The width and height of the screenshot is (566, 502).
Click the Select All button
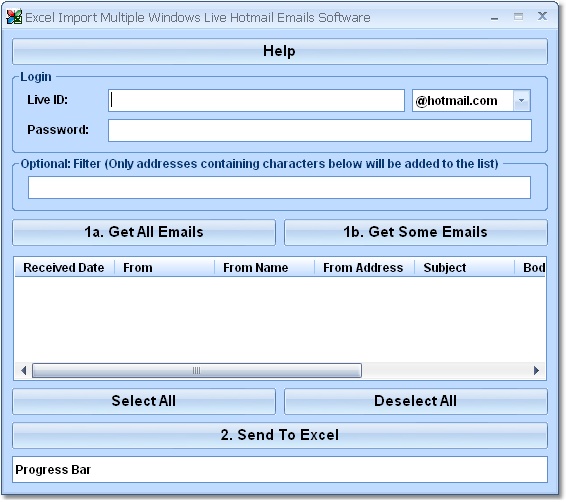click(x=144, y=401)
